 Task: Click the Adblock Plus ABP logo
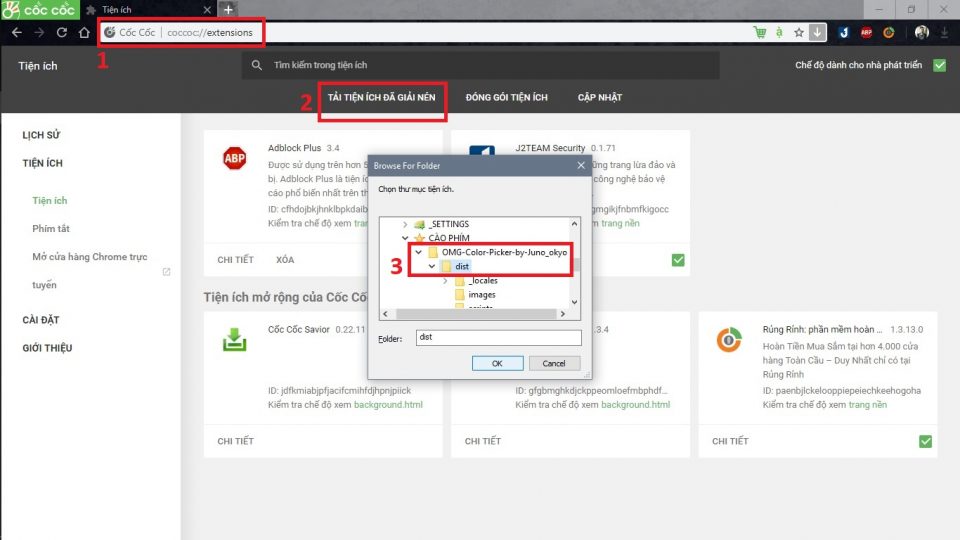pos(234,159)
